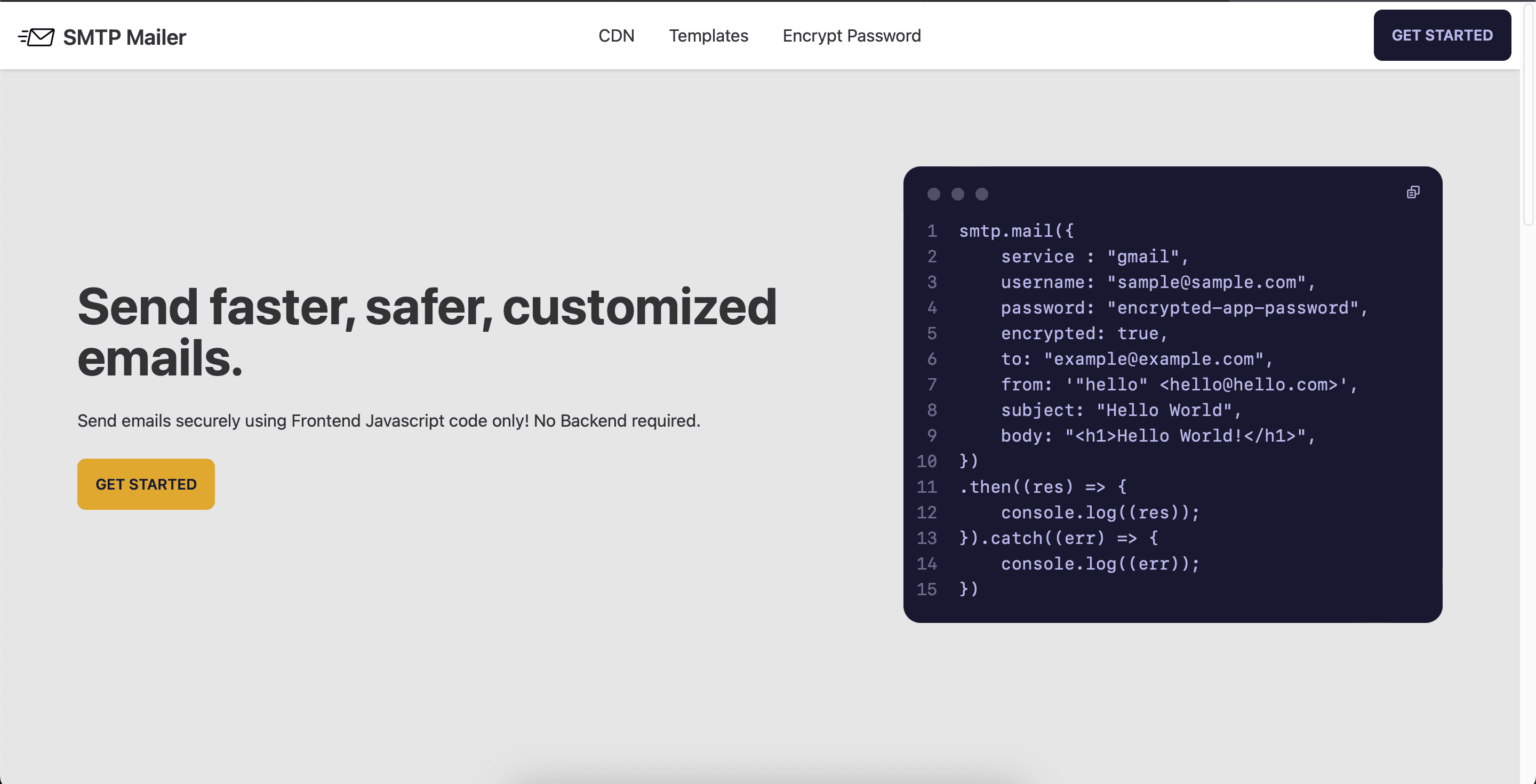
Task: Click code line service : "gmail"
Action: point(1095,257)
